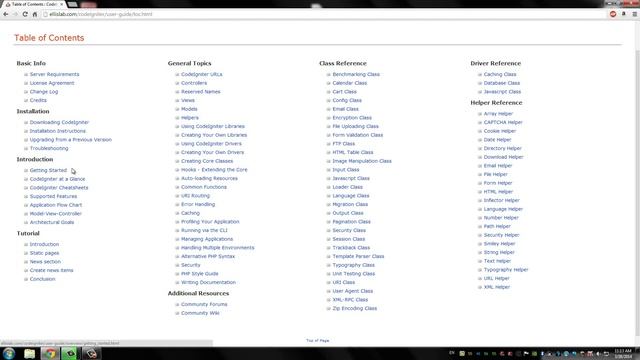Viewport: 640px width, 360px height.
Task: Click the red adblock extension icon
Action: 613,14
